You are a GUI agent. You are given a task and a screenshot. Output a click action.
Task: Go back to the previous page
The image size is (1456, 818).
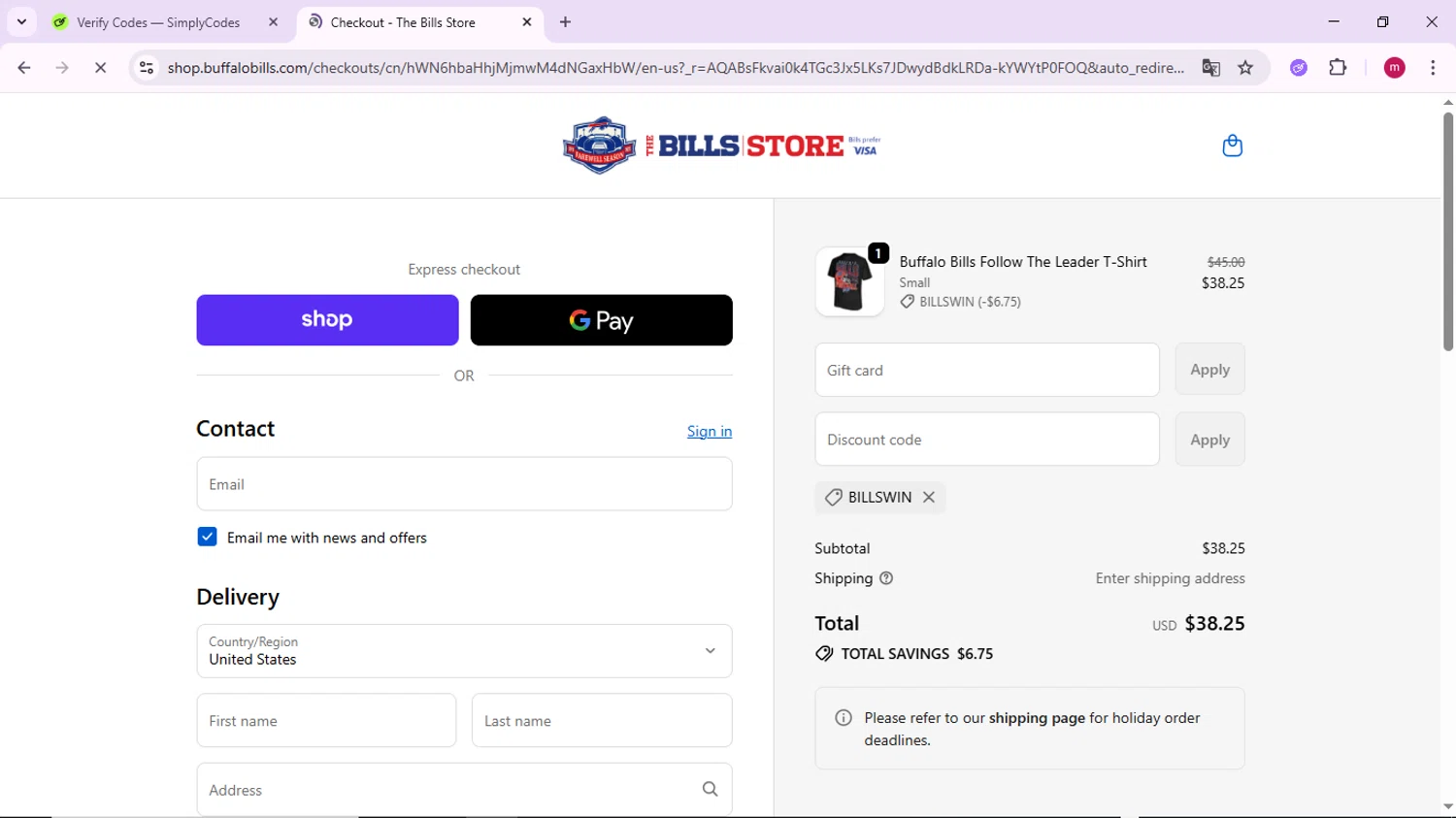point(24,68)
